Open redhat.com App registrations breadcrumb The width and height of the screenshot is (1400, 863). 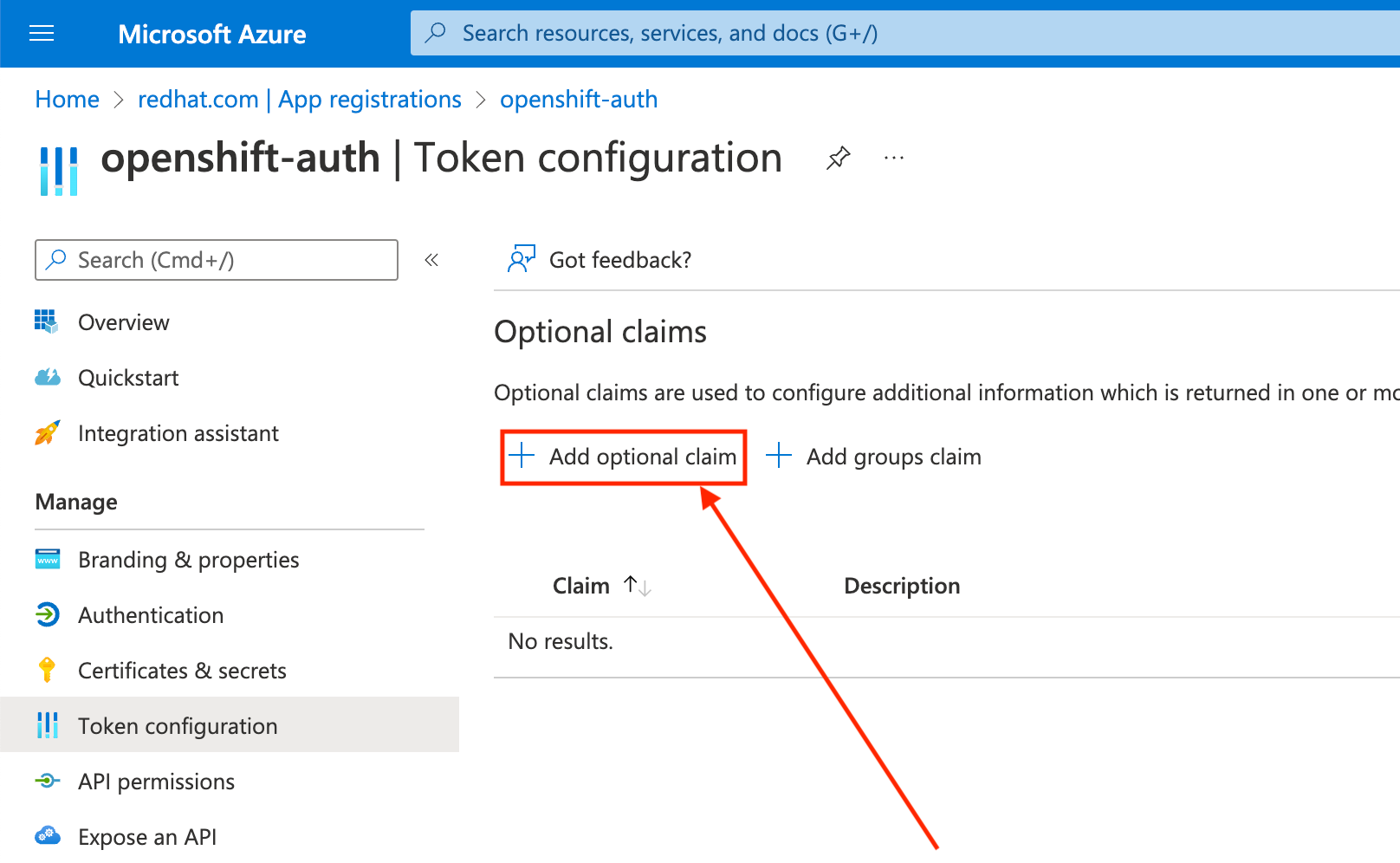pyautogui.click(x=300, y=100)
